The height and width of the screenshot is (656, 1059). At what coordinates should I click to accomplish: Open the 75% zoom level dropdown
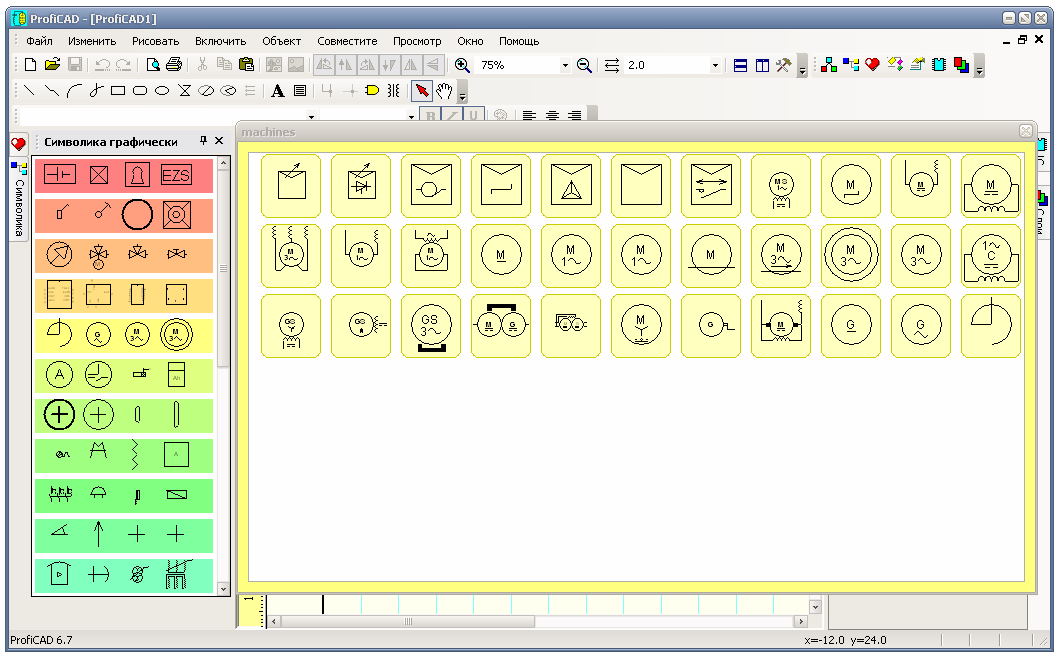565,65
